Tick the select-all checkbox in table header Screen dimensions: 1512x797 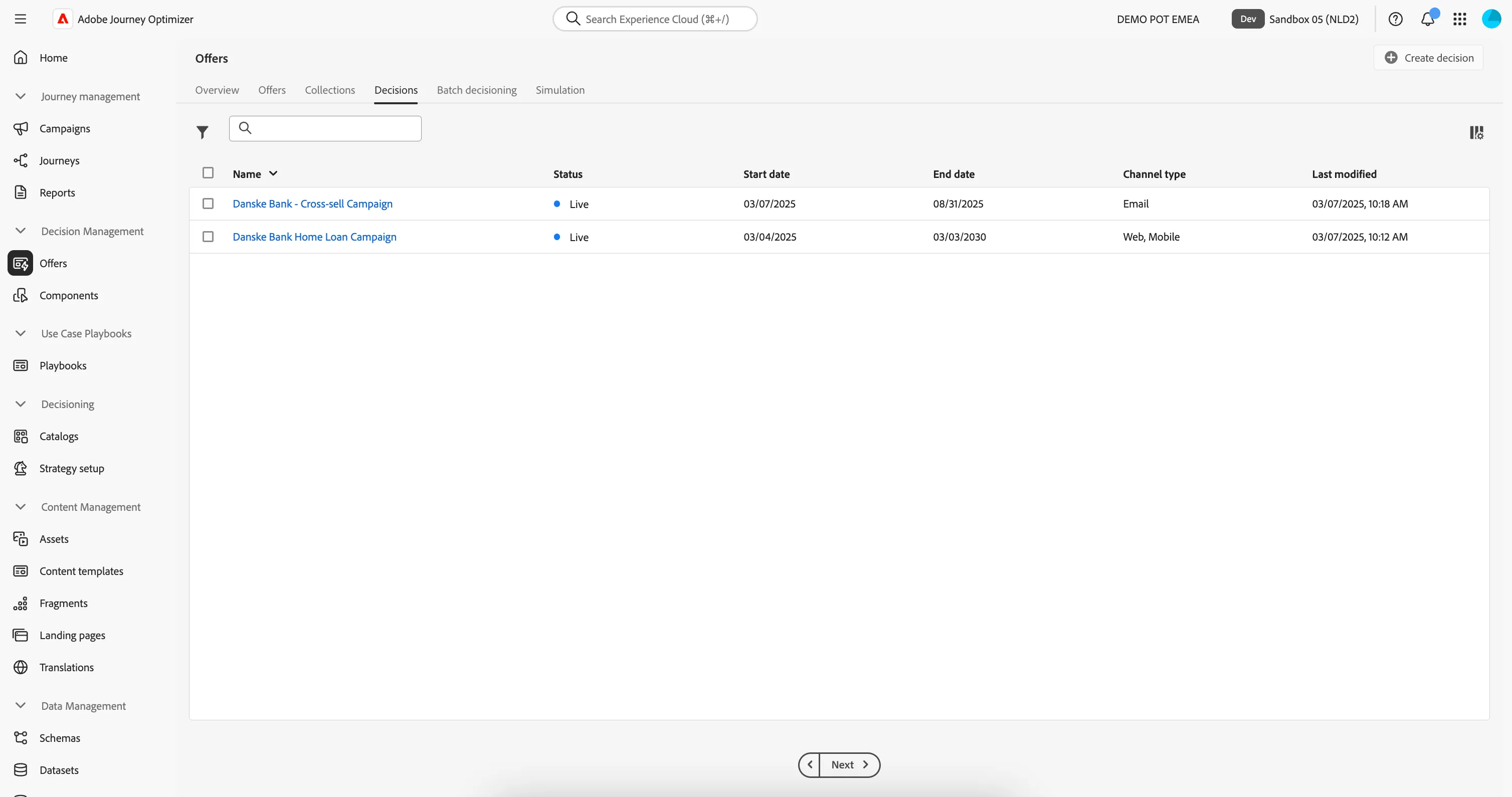[208, 172]
